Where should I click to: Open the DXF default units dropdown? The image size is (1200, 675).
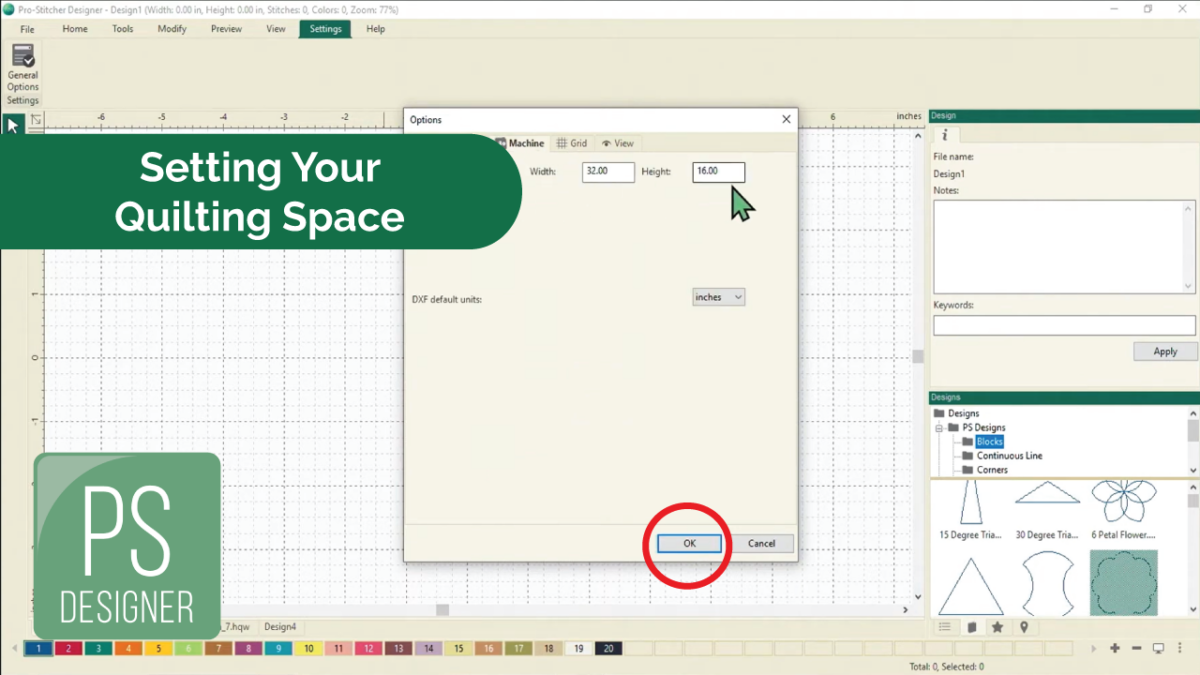pos(718,297)
